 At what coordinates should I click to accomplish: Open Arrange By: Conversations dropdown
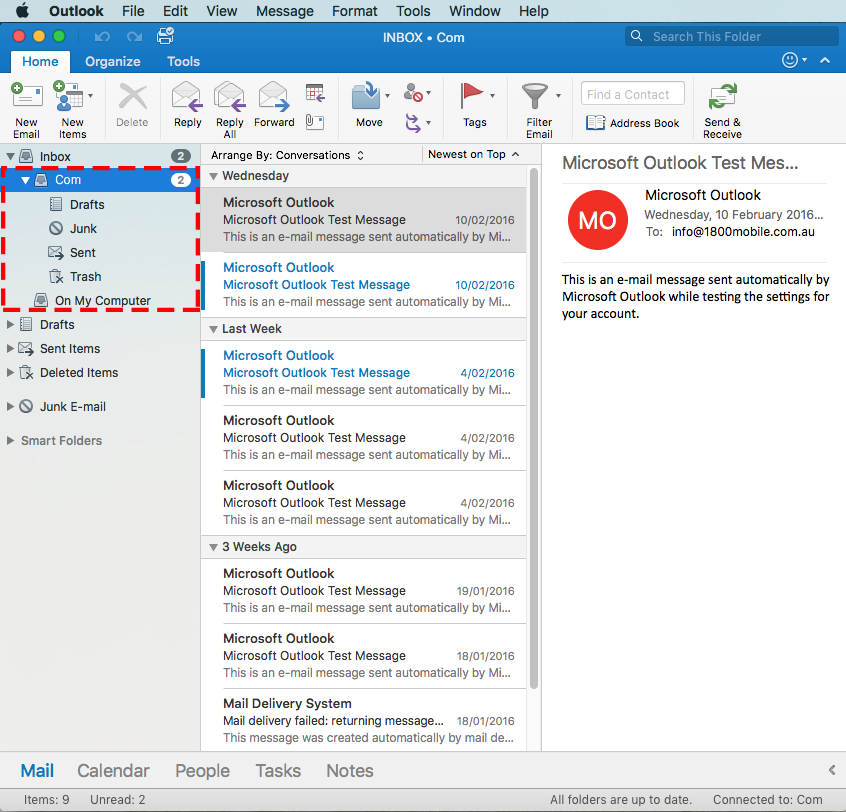(288, 155)
